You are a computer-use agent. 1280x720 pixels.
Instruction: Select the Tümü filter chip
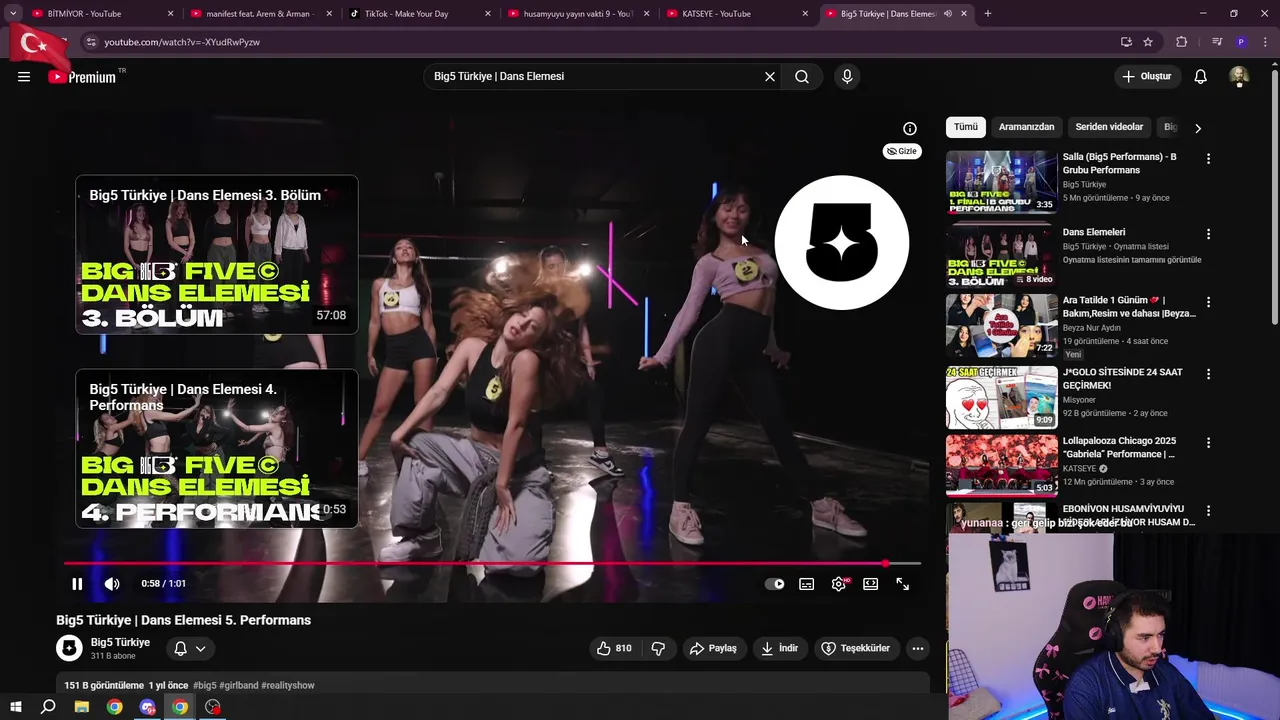pyautogui.click(x=966, y=127)
